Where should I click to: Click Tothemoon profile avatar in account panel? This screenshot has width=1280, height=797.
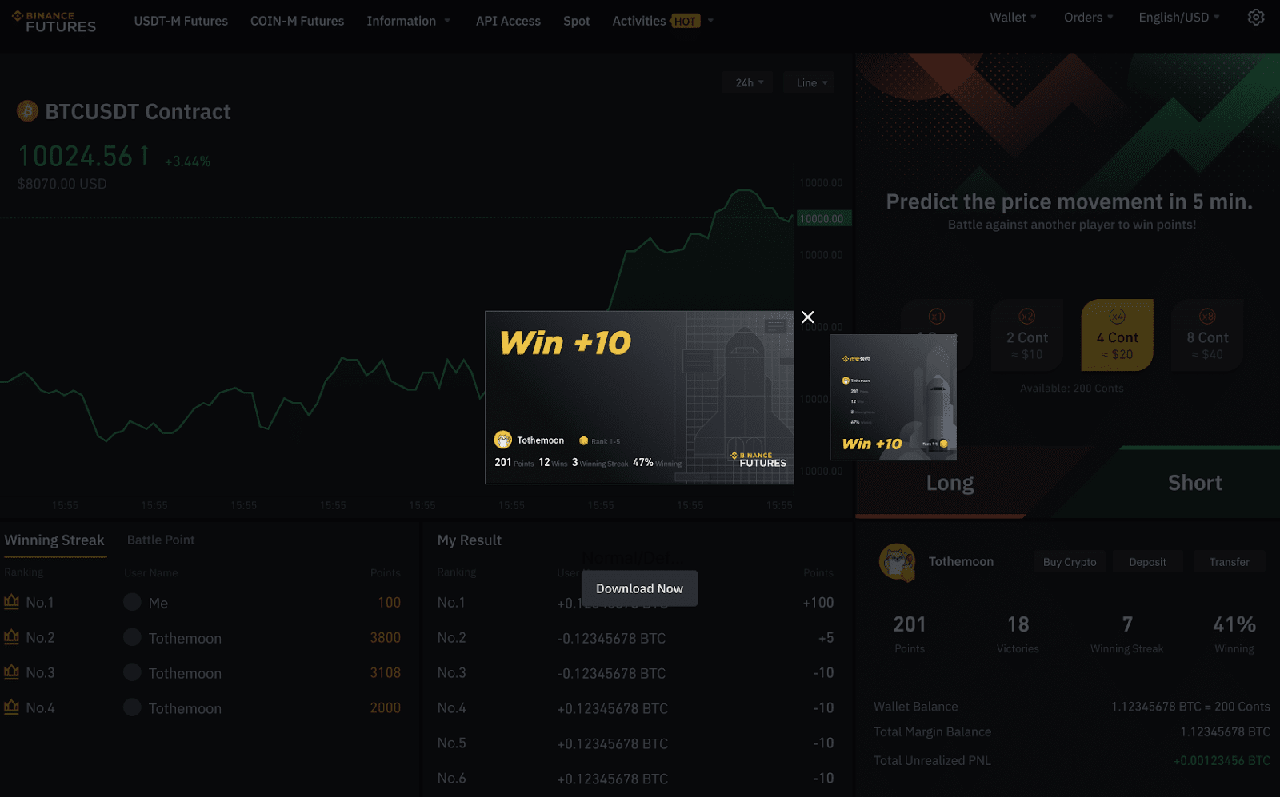pos(897,562)
